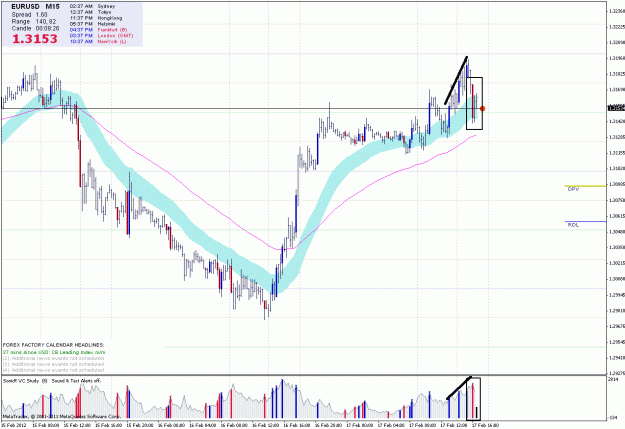Click the current price tag on price axis

[x=616, y=108]
